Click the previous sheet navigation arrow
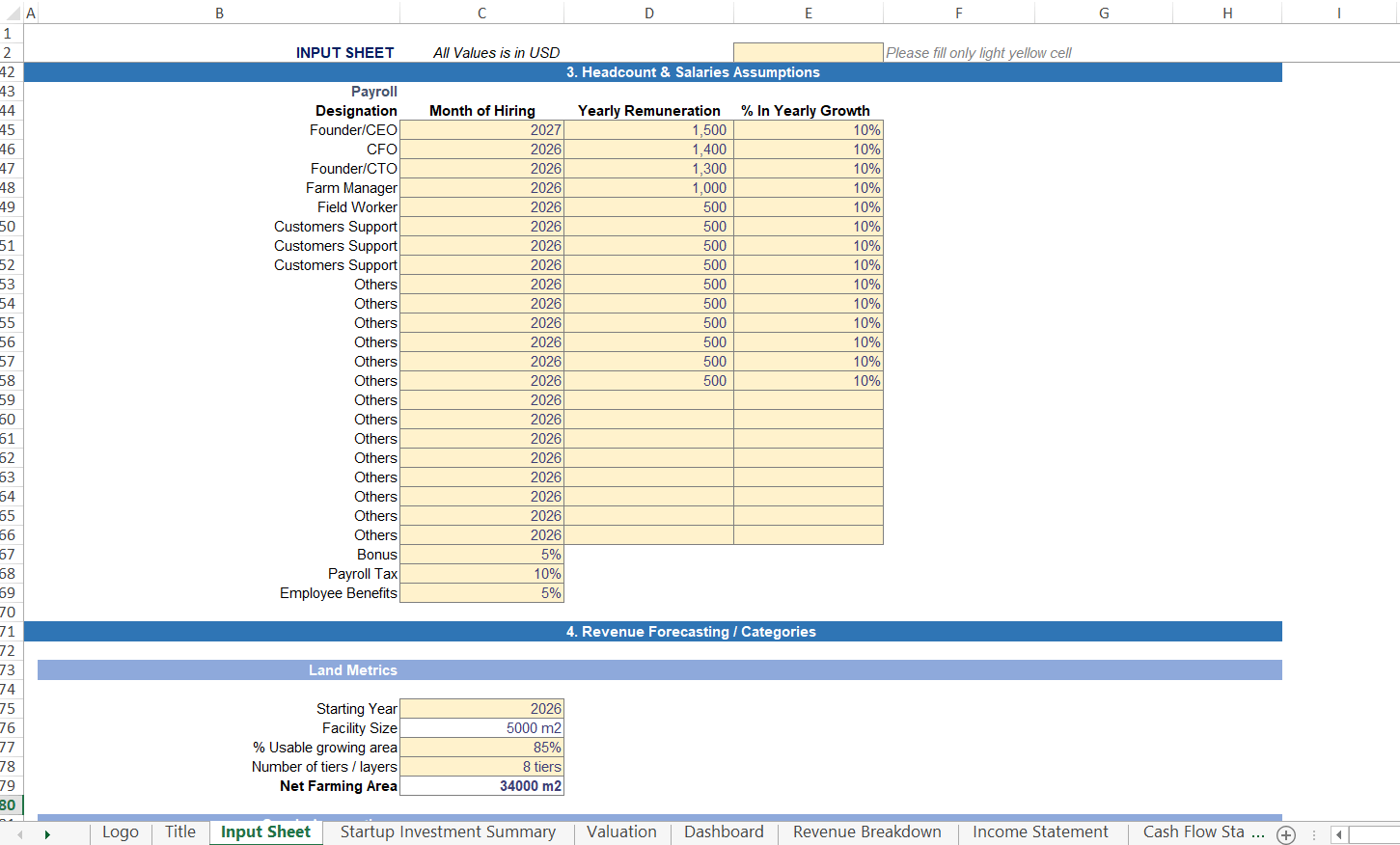 click(19, 834)
